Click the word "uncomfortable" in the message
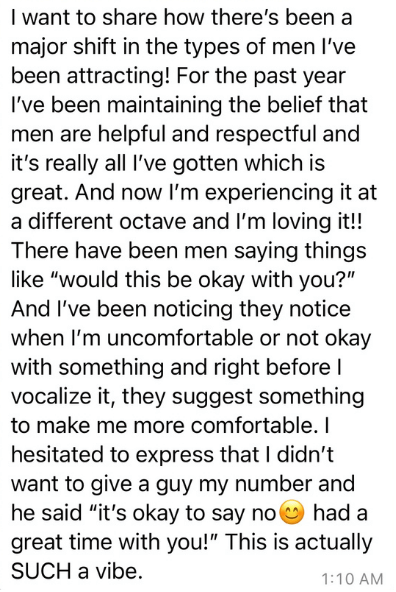The image size is (396, 592). [179, 338]
